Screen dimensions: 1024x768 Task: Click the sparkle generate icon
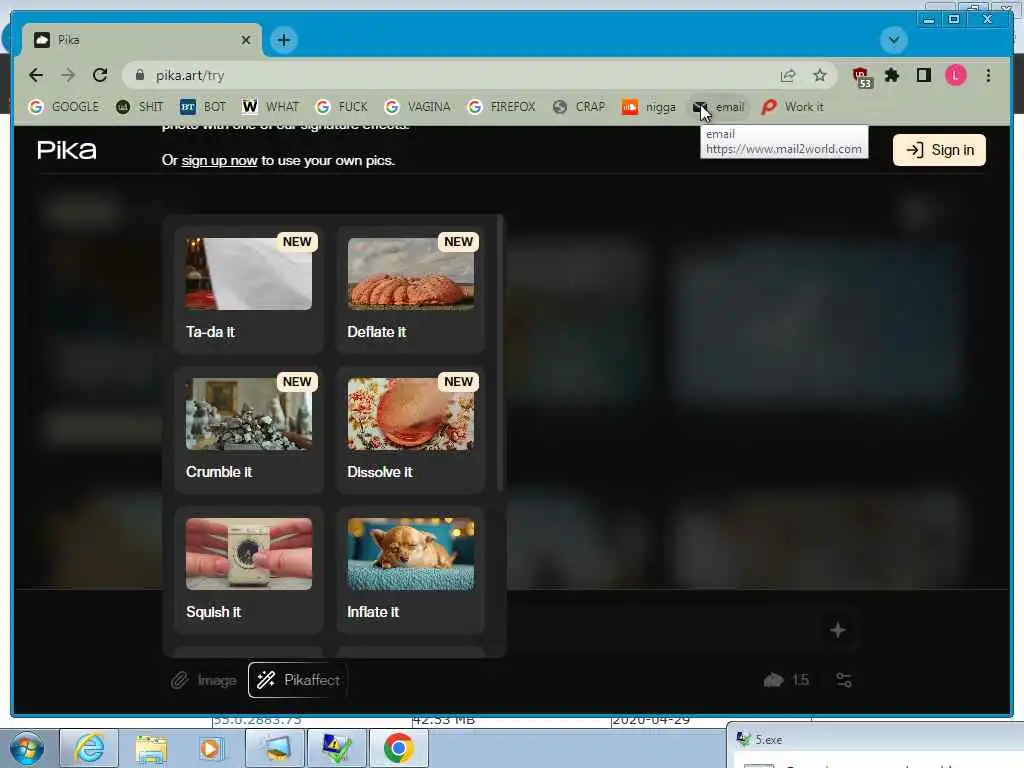[837, 630]
